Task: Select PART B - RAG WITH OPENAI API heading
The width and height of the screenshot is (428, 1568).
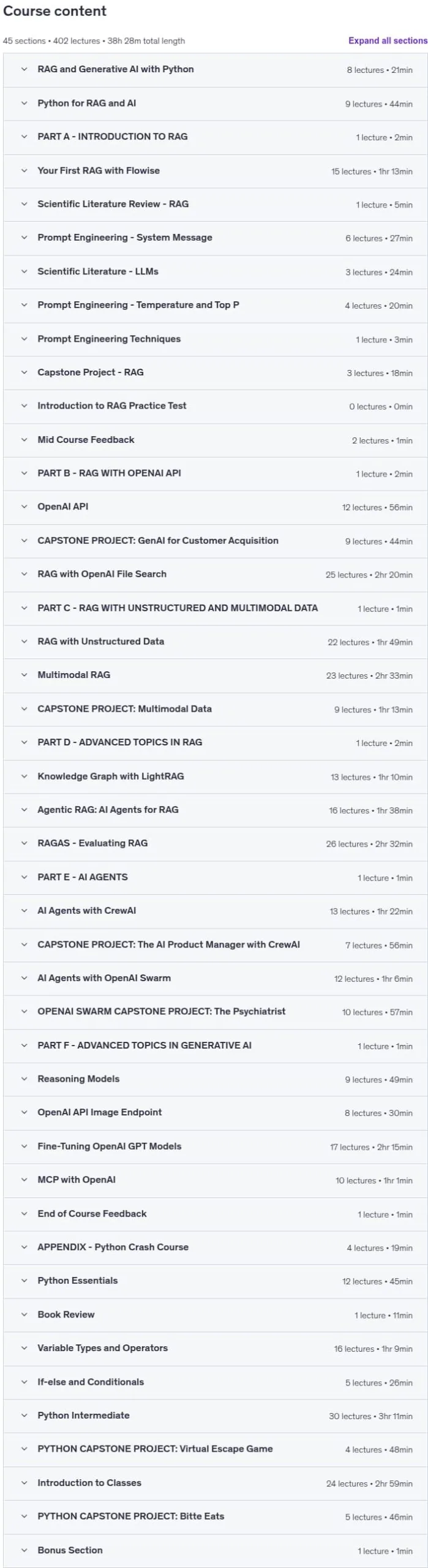Action: click(x=109, y=473)
